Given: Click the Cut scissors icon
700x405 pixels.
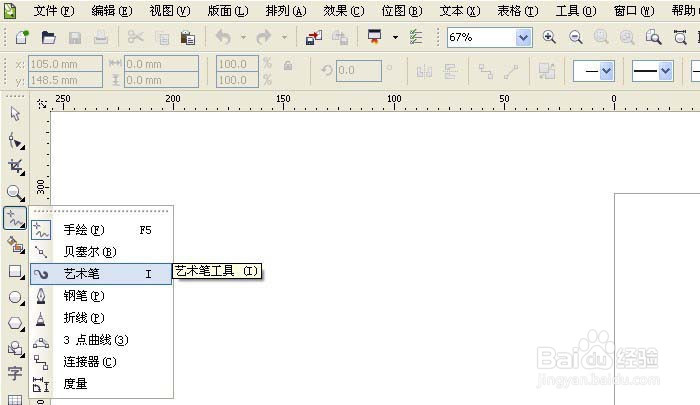Looking at the screenshot, I should coord(135,38).
